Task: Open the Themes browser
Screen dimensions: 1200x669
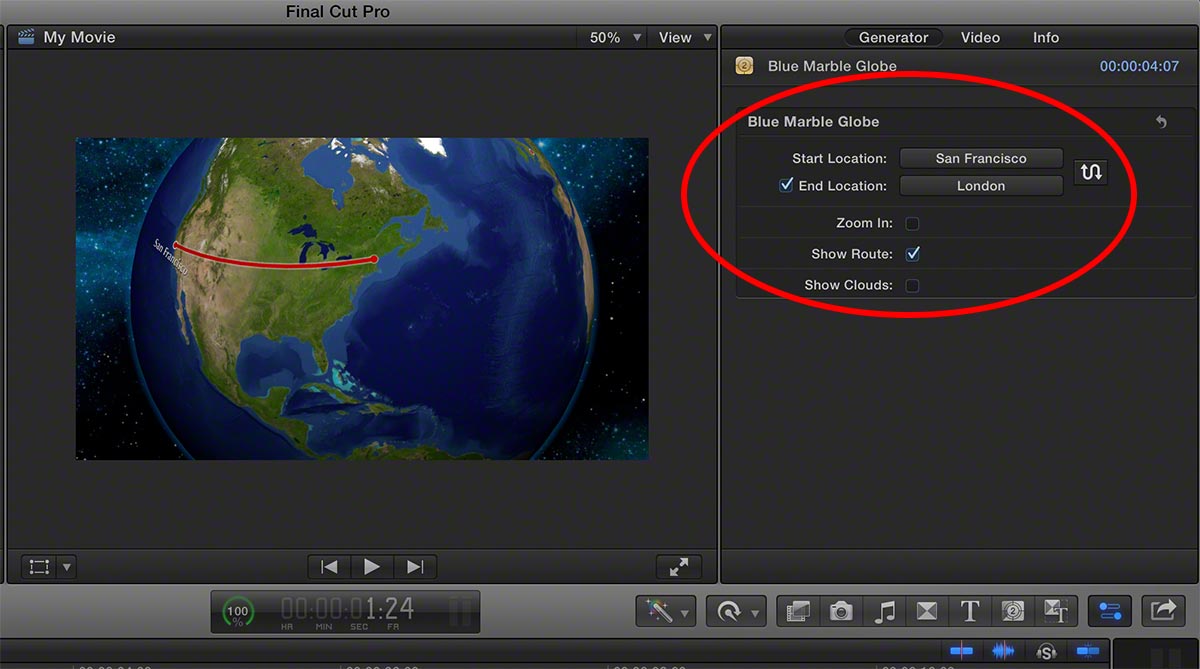Action: tap(1055, 612)
